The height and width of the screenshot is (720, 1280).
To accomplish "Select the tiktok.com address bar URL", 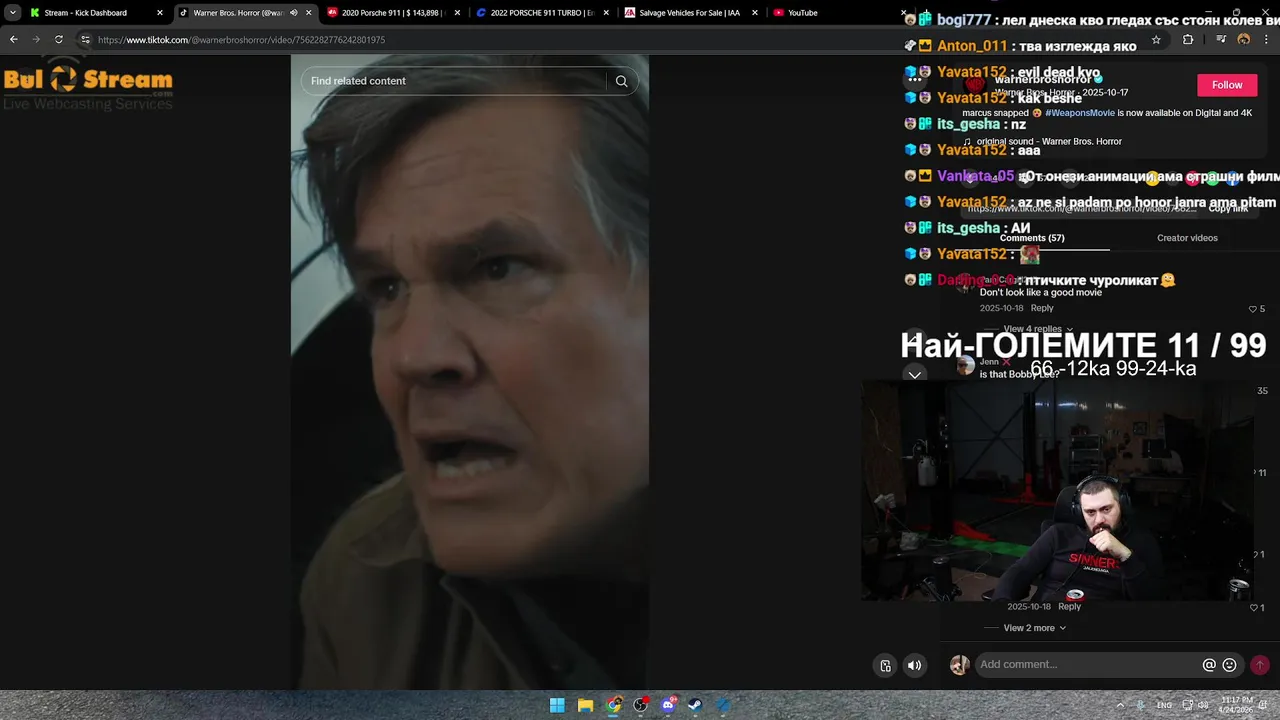I will click(241, 40).
